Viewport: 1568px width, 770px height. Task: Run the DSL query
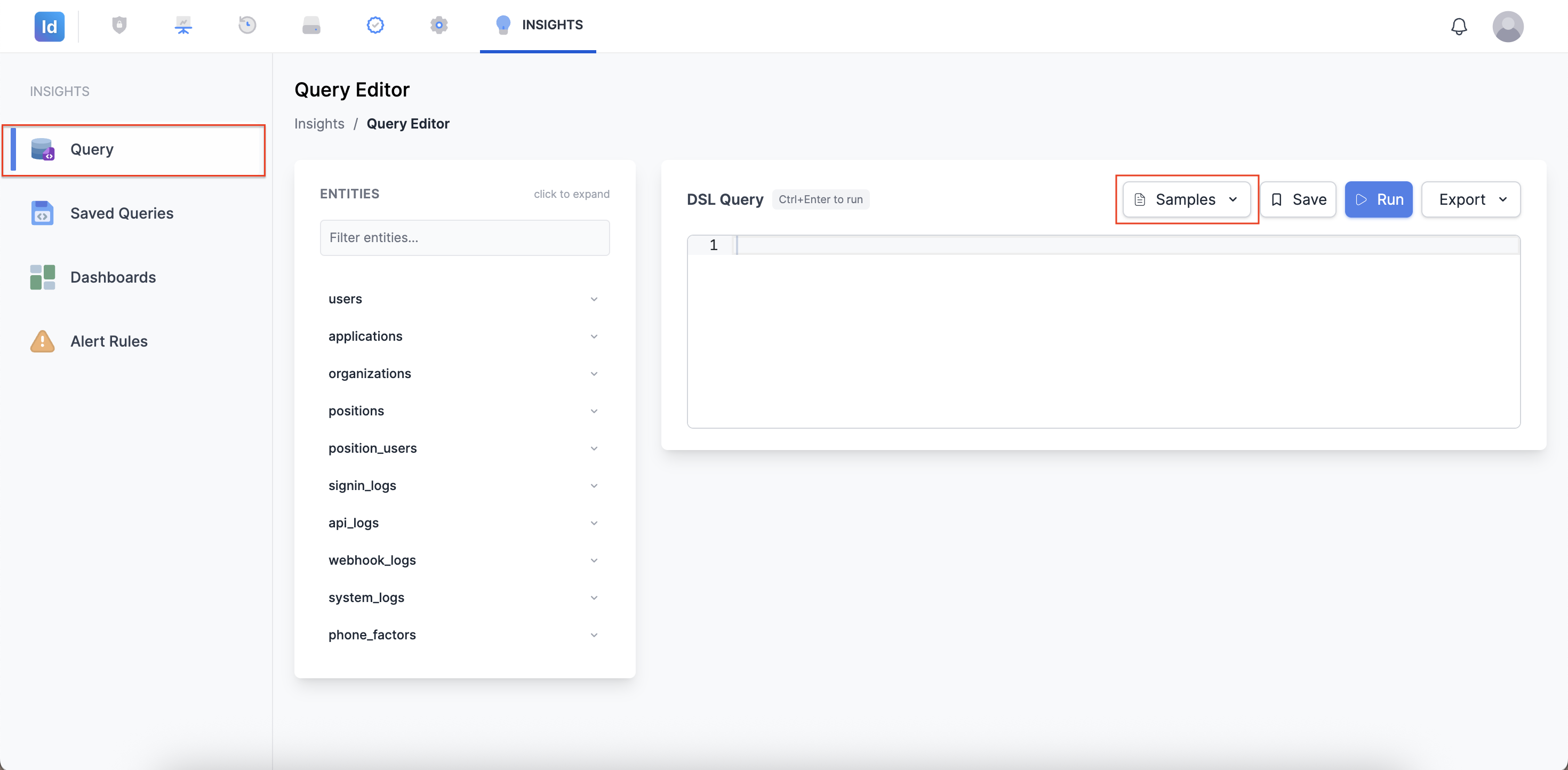[1379, 199]
